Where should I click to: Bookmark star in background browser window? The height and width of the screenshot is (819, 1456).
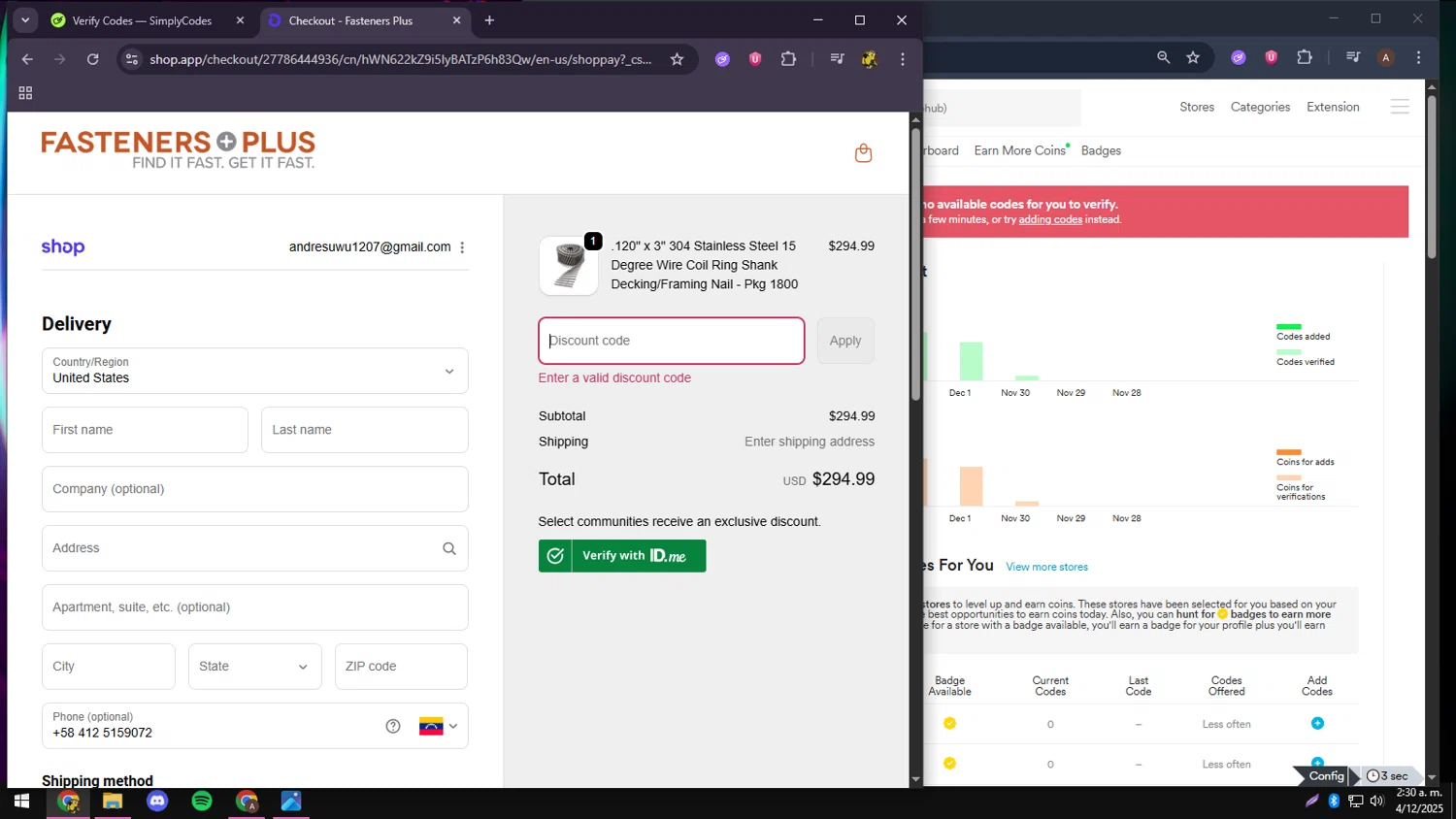click(x=1193, y=58)
